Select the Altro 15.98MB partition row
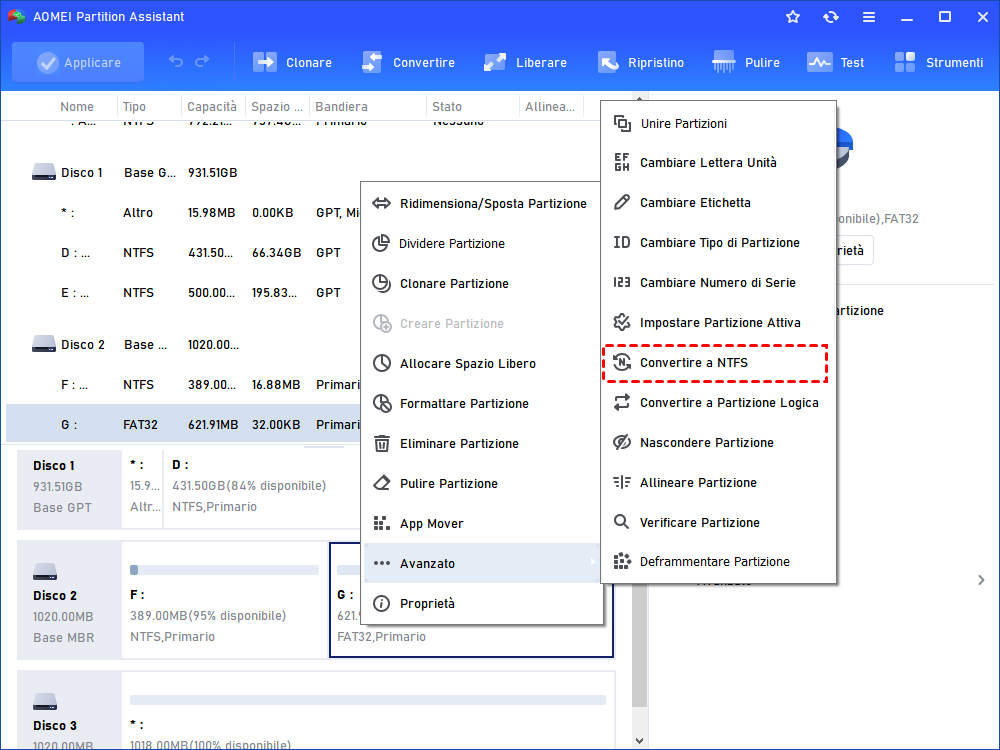 point(184,213)
